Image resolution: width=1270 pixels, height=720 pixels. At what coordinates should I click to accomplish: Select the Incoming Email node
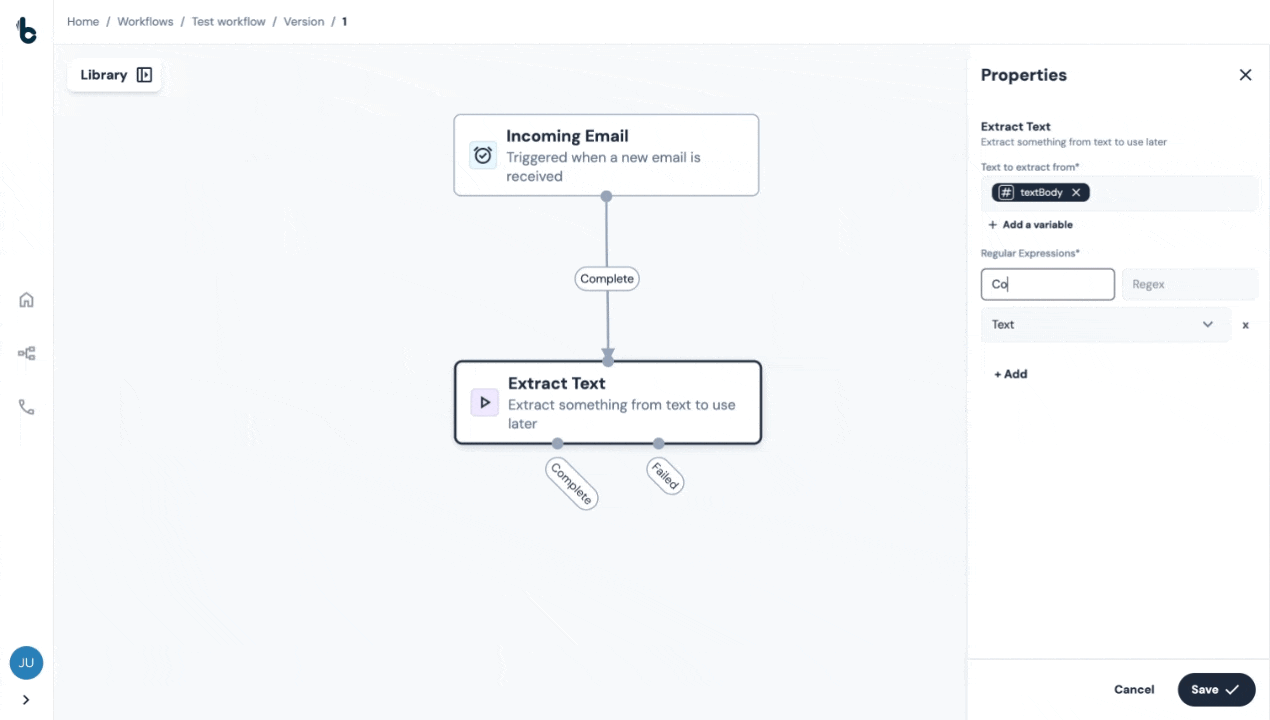(x=606, y=155)
